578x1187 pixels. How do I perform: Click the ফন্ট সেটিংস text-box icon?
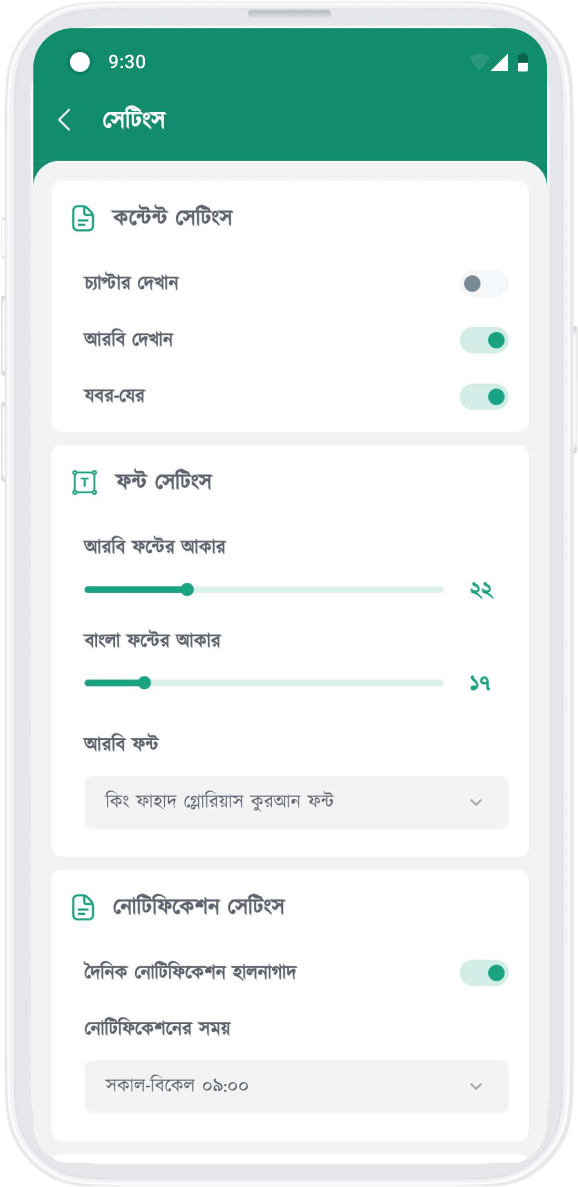click(85, 482)
